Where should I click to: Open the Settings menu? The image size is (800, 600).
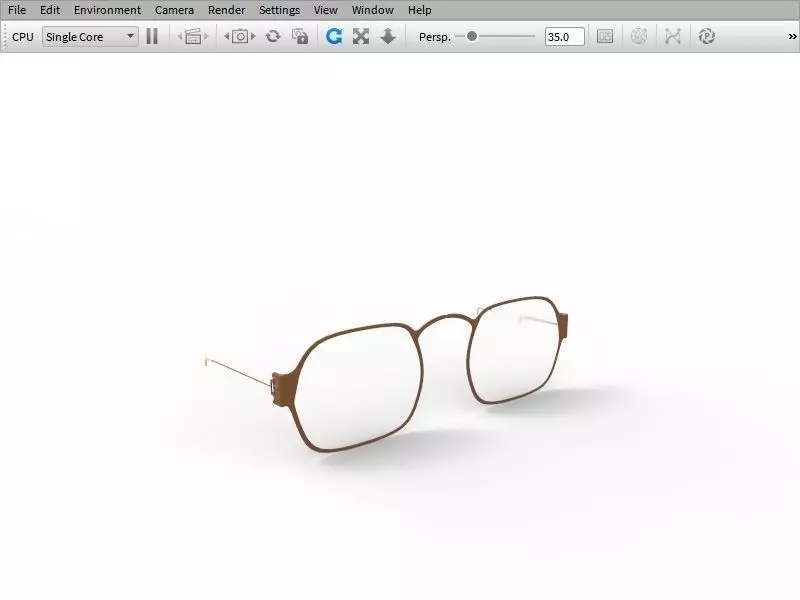280,10
